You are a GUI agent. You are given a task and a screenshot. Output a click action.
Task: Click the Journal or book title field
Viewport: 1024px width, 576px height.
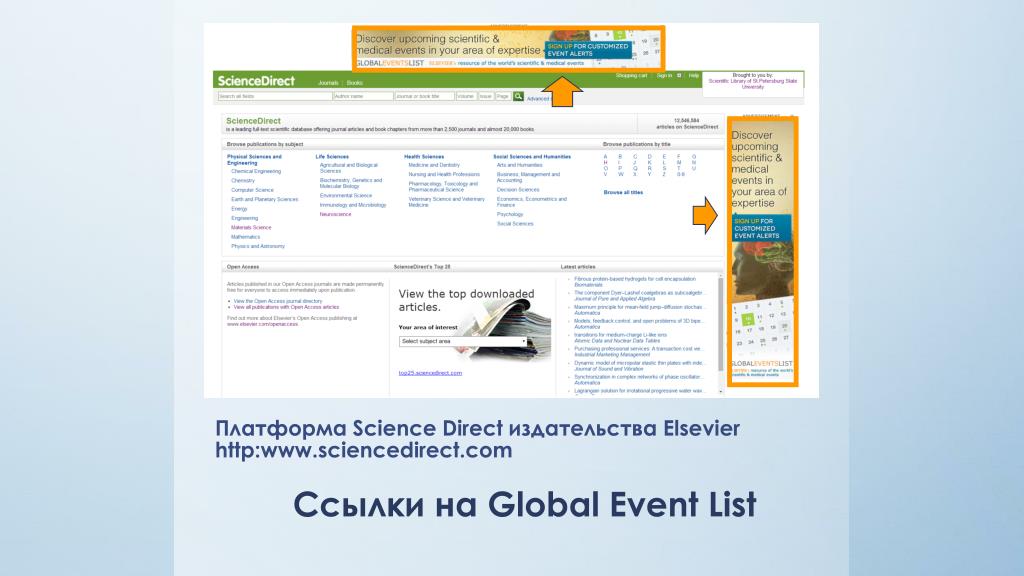(x=424, y=96)
